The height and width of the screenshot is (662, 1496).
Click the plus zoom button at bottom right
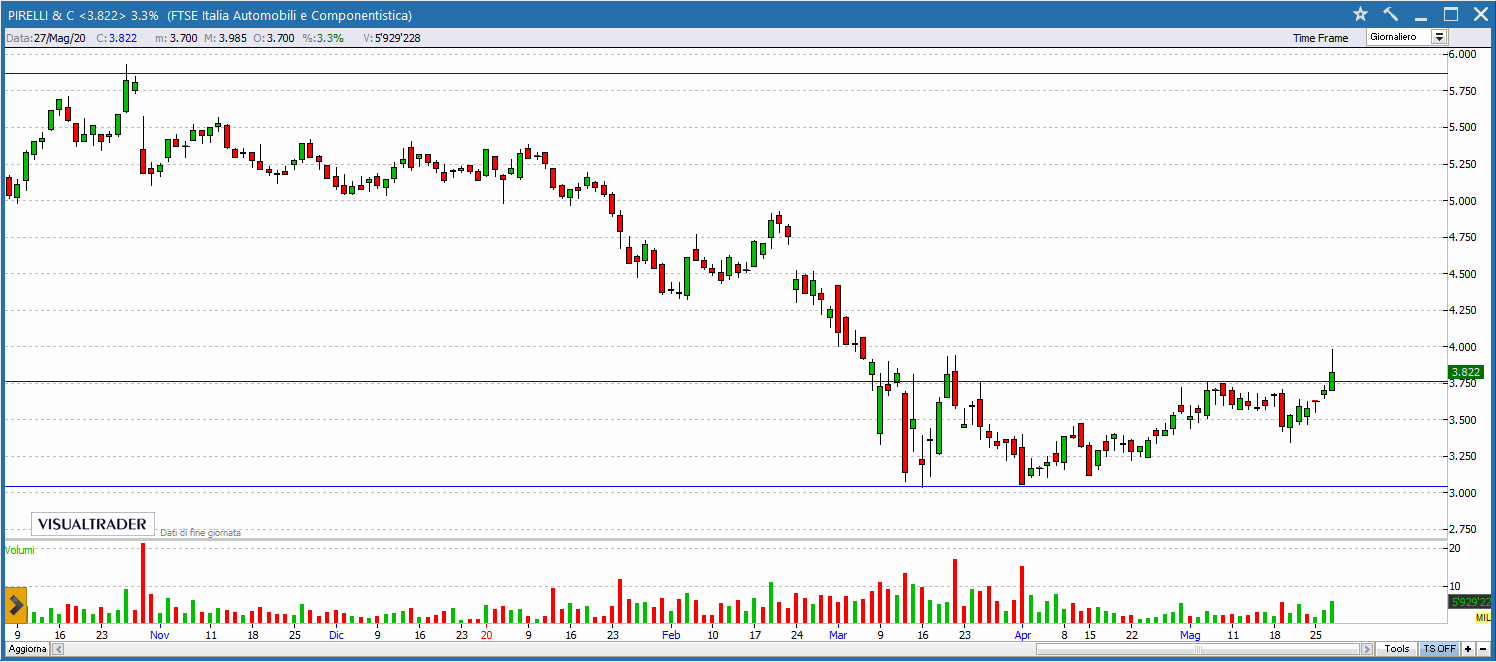click(1468, 649)
